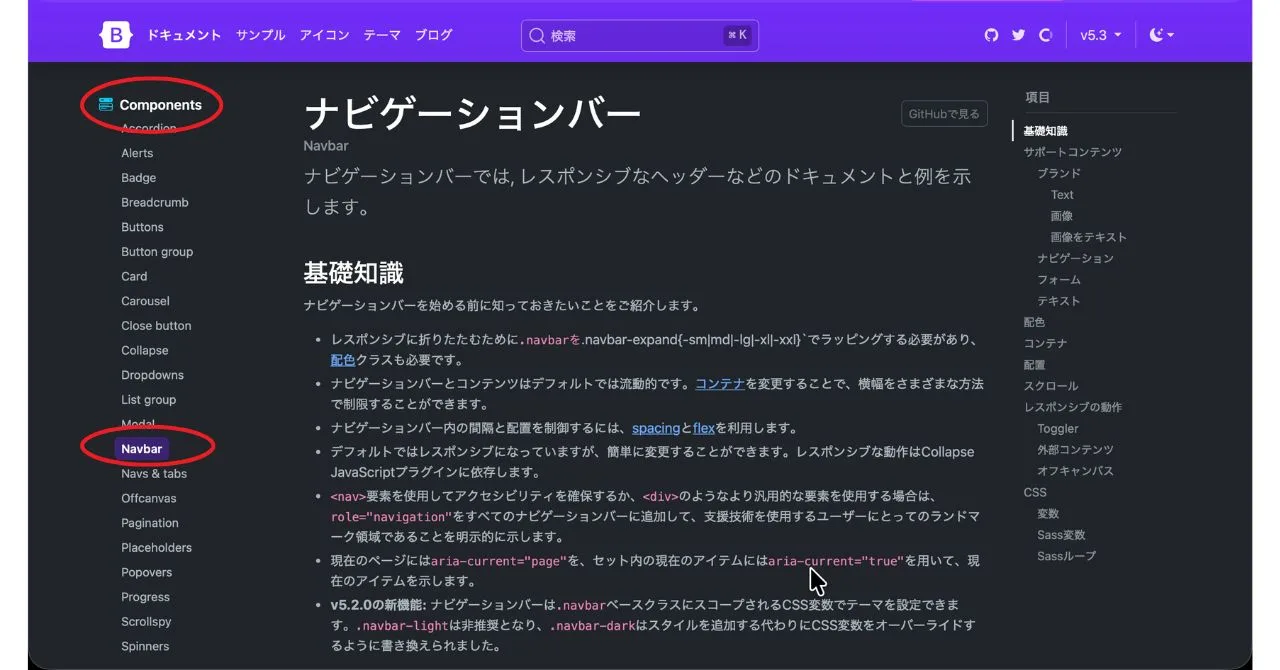Viewport: 1280px width, 670px height.
Task: Expand the theme selector dropdown arrow
Action: click(x=1172, y=34)
